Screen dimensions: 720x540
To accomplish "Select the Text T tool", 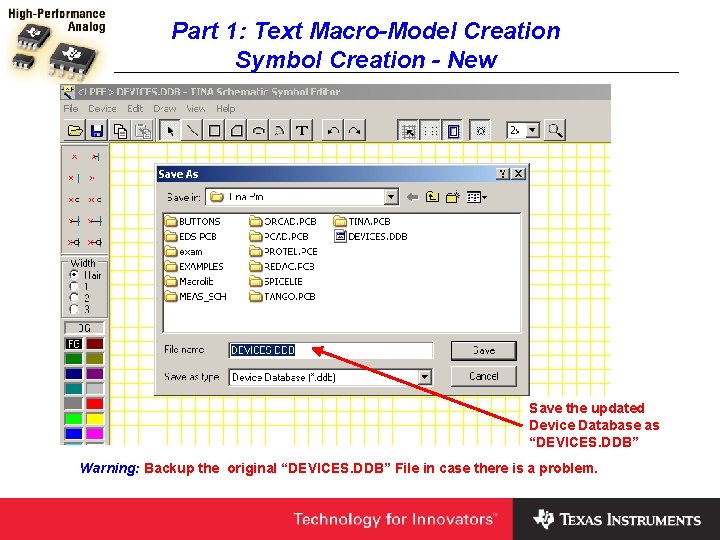I will coord(302,131).
